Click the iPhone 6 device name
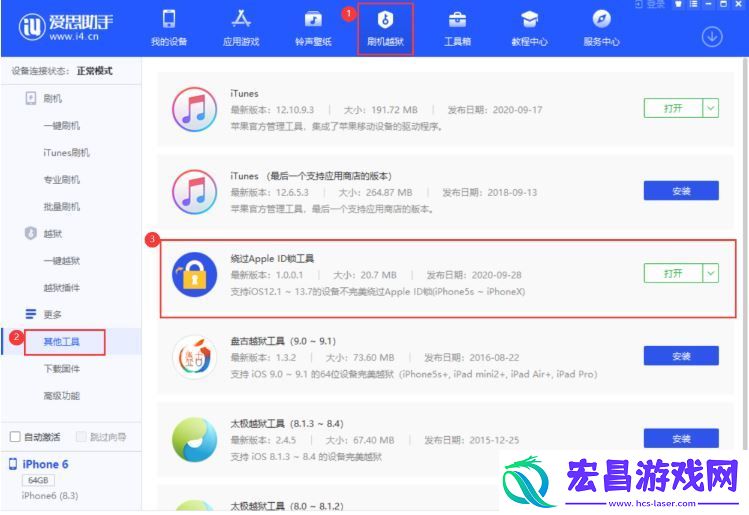This screenshot has width=749, height=515. coord(45,464)
